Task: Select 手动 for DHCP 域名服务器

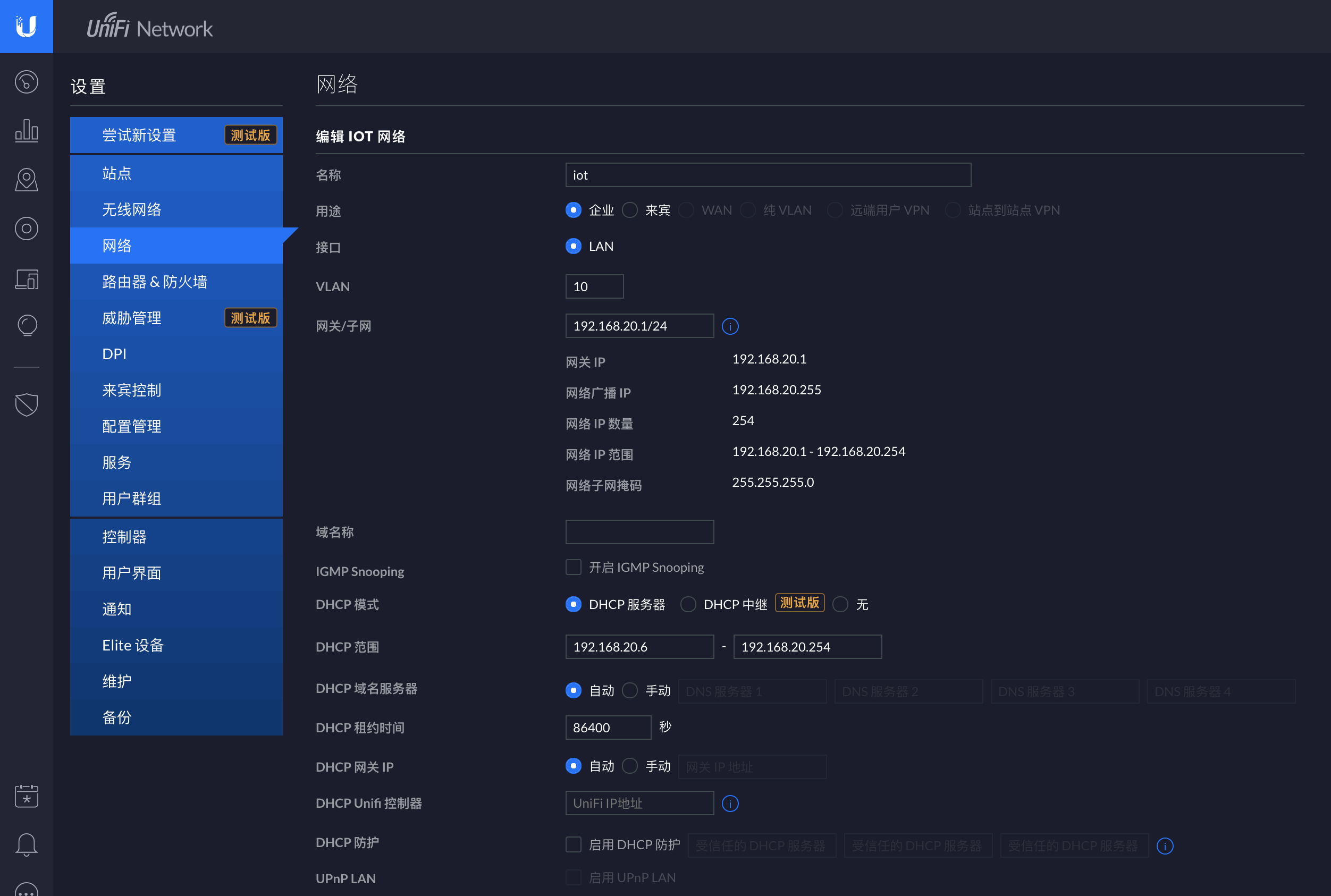Action: [x=630, y=691]
